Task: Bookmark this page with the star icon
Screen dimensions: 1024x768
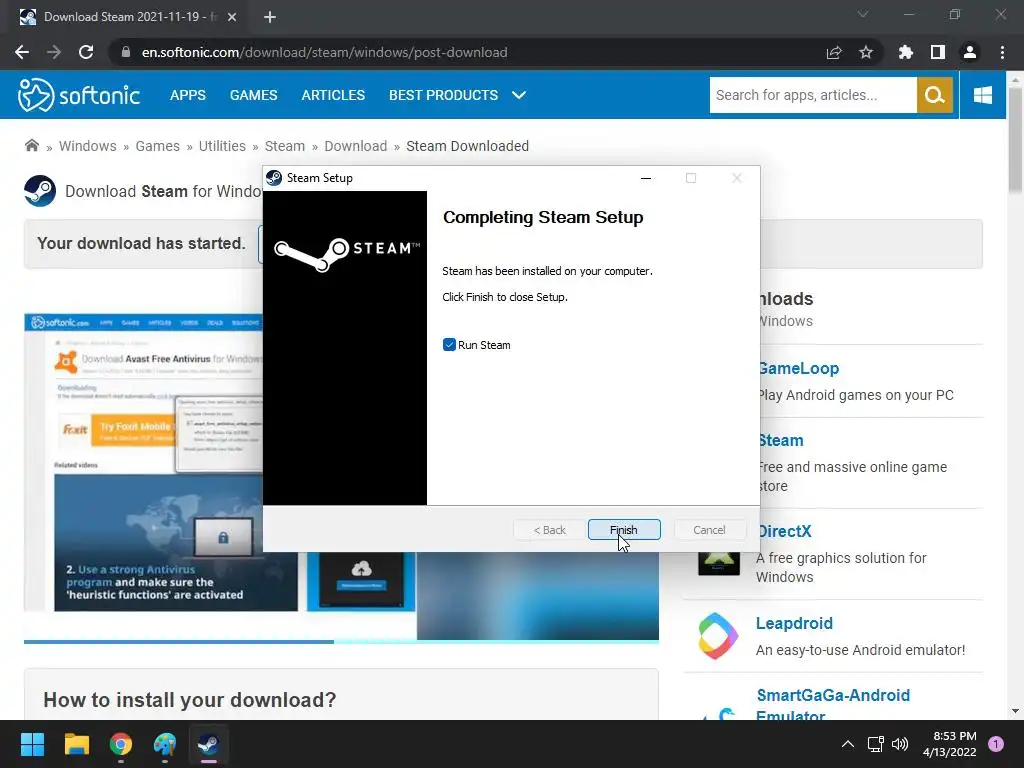Action: (x=866, y=52)
